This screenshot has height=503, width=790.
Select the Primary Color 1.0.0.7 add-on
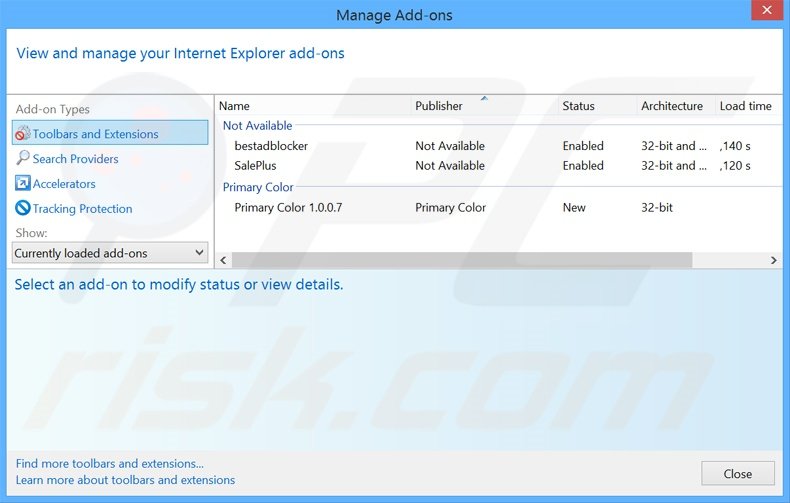coord(288,208)
